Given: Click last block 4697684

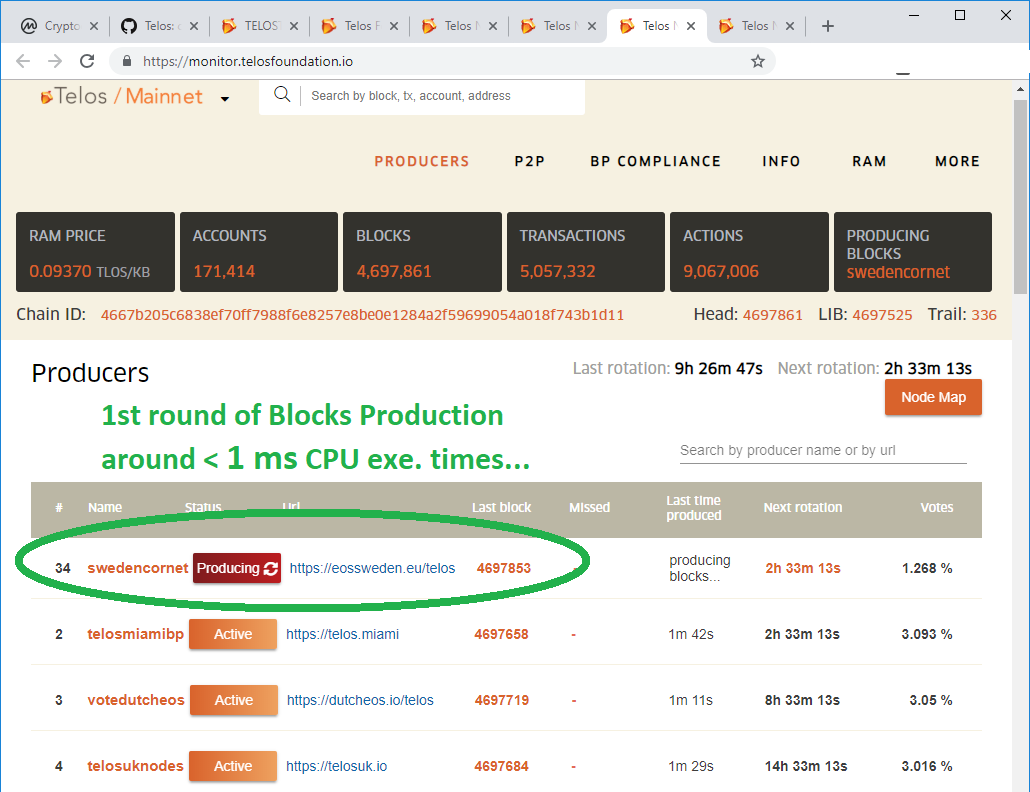Looking at the screenshot, I should click(501, 766).
